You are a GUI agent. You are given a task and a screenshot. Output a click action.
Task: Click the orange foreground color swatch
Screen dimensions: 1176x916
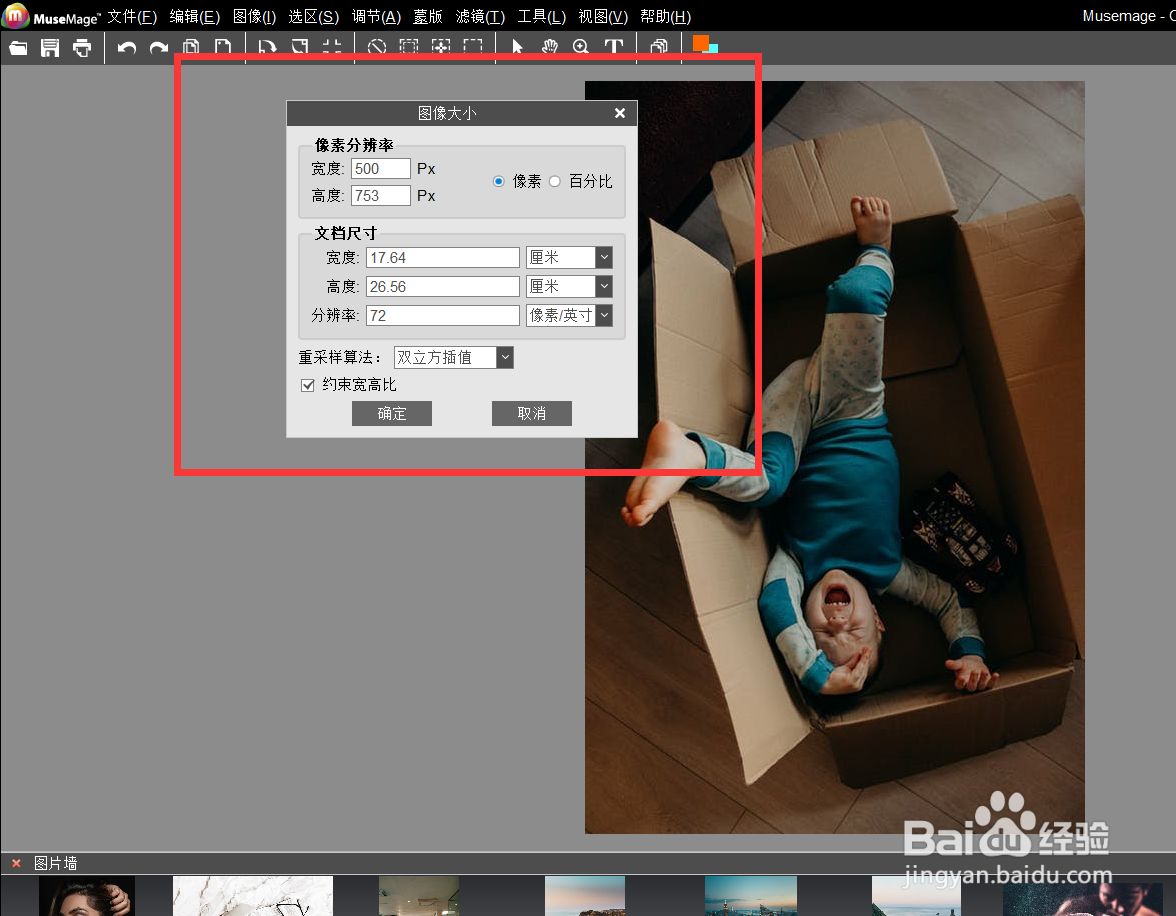click(700, 43)
